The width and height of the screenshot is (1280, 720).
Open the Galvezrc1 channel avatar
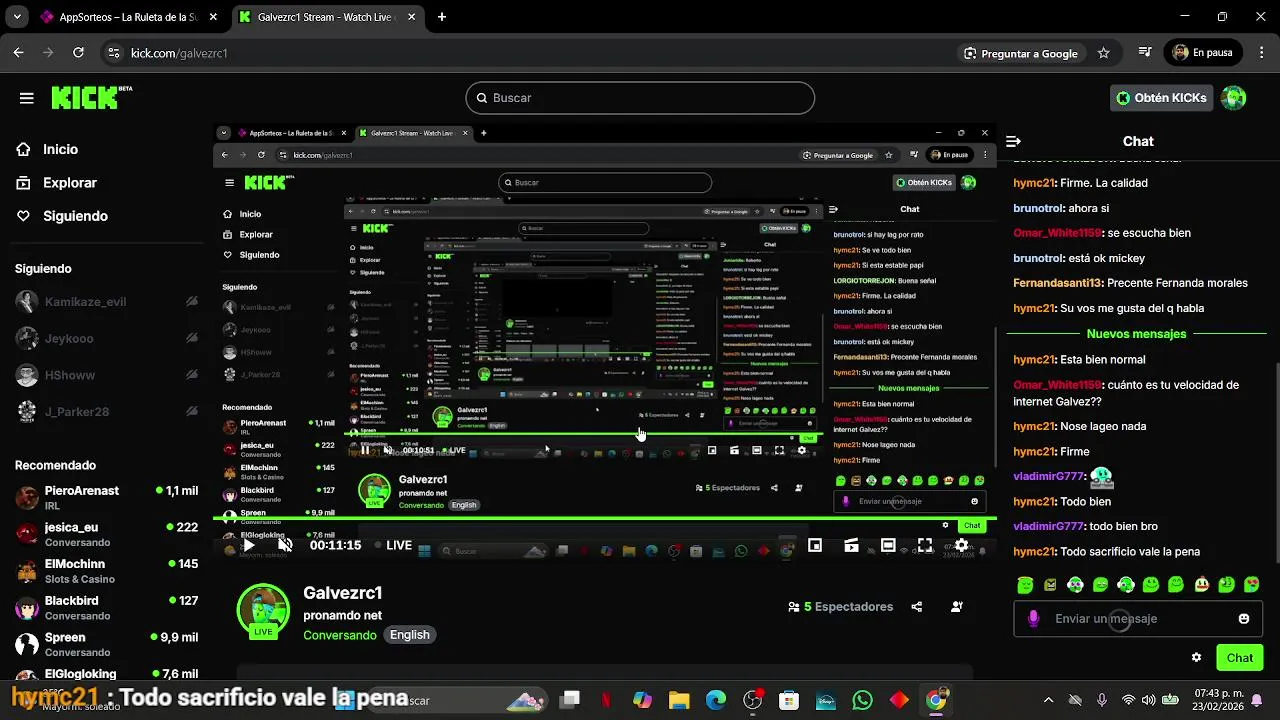[263, 610]
